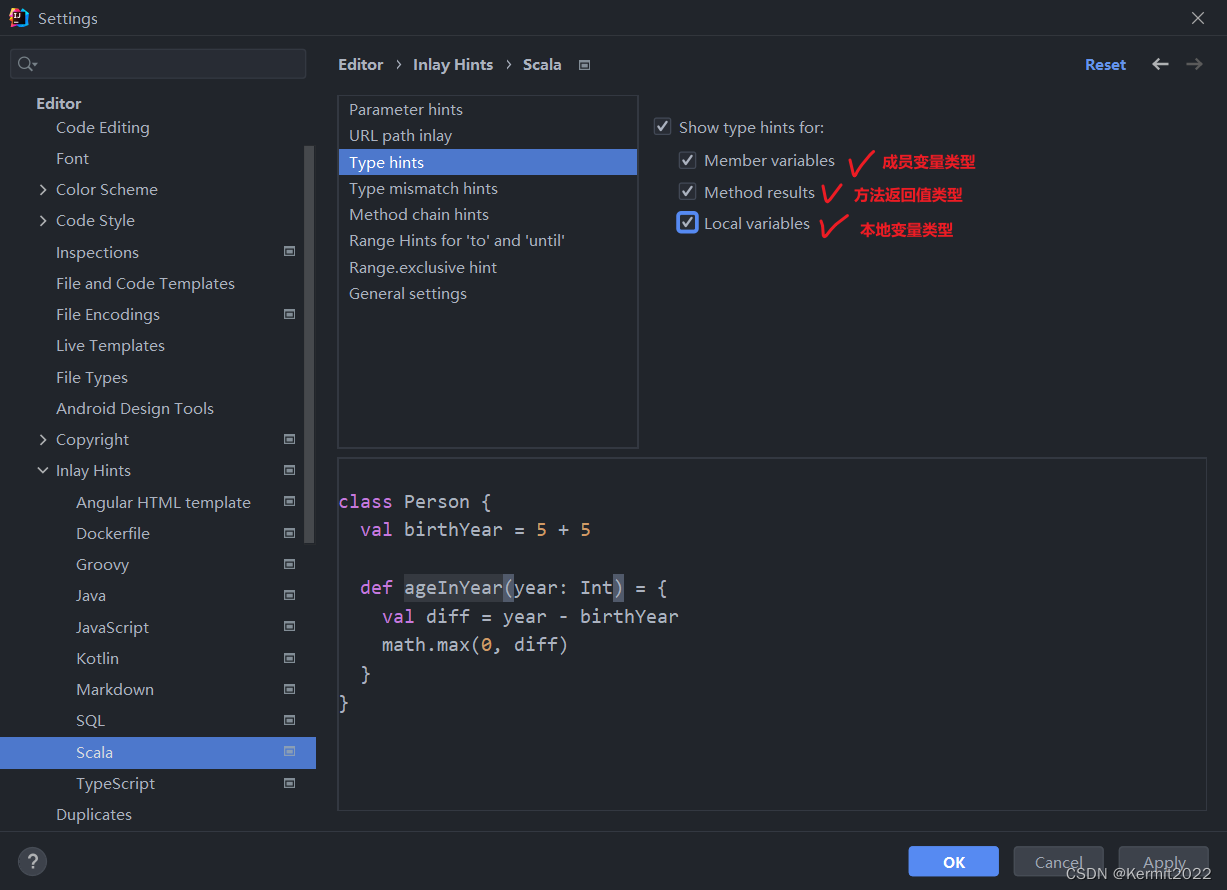Click the project icon on the JavaScript row

click(289, 627)
